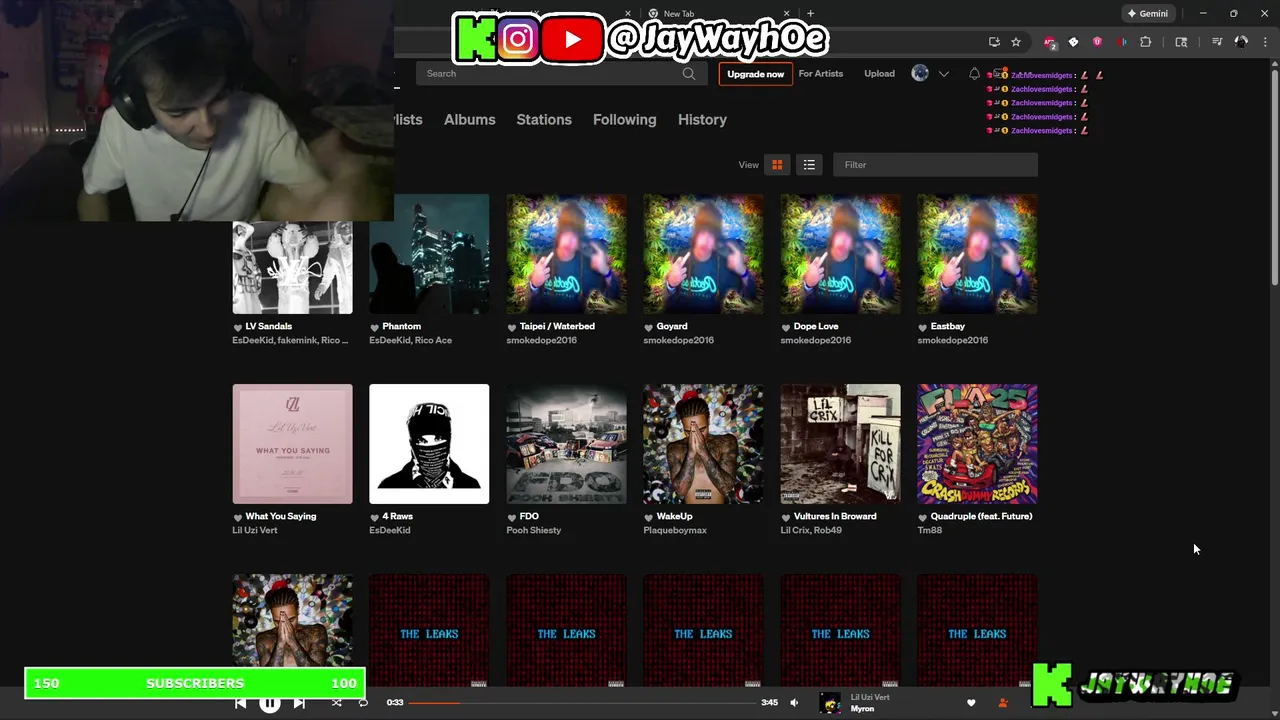The height and width of the screenshot is (720, 1280).
Task: Switch to the Following tab
Action: point(624,119)
